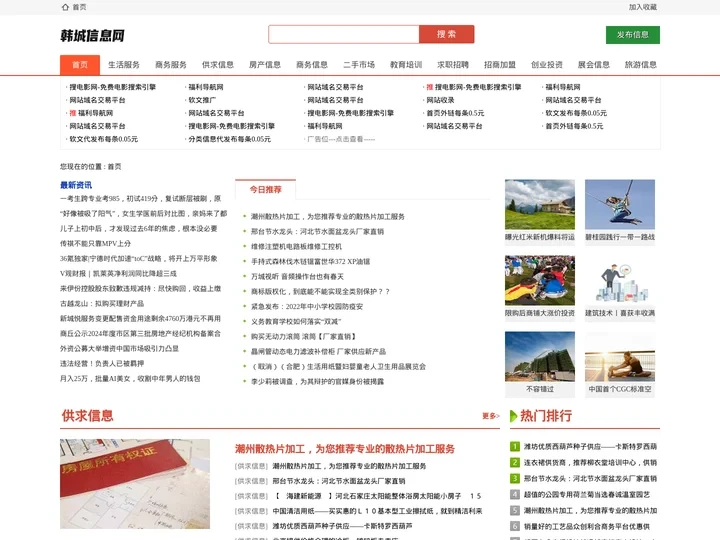The image size is (720, 540).
Task: Open the 旅游信息 navigation item
Action: pyautogui.click(x=641, y=65)
